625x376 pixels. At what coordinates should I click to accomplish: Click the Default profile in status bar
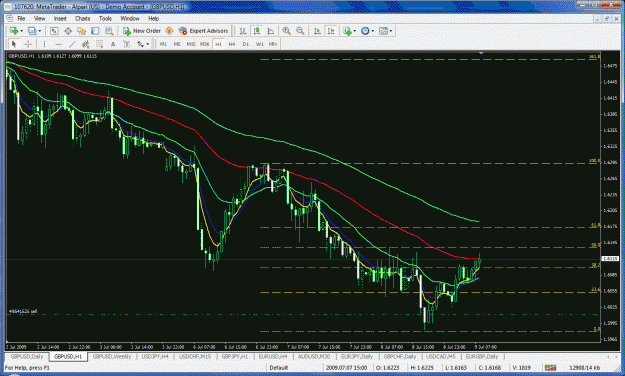coord(279,368)
